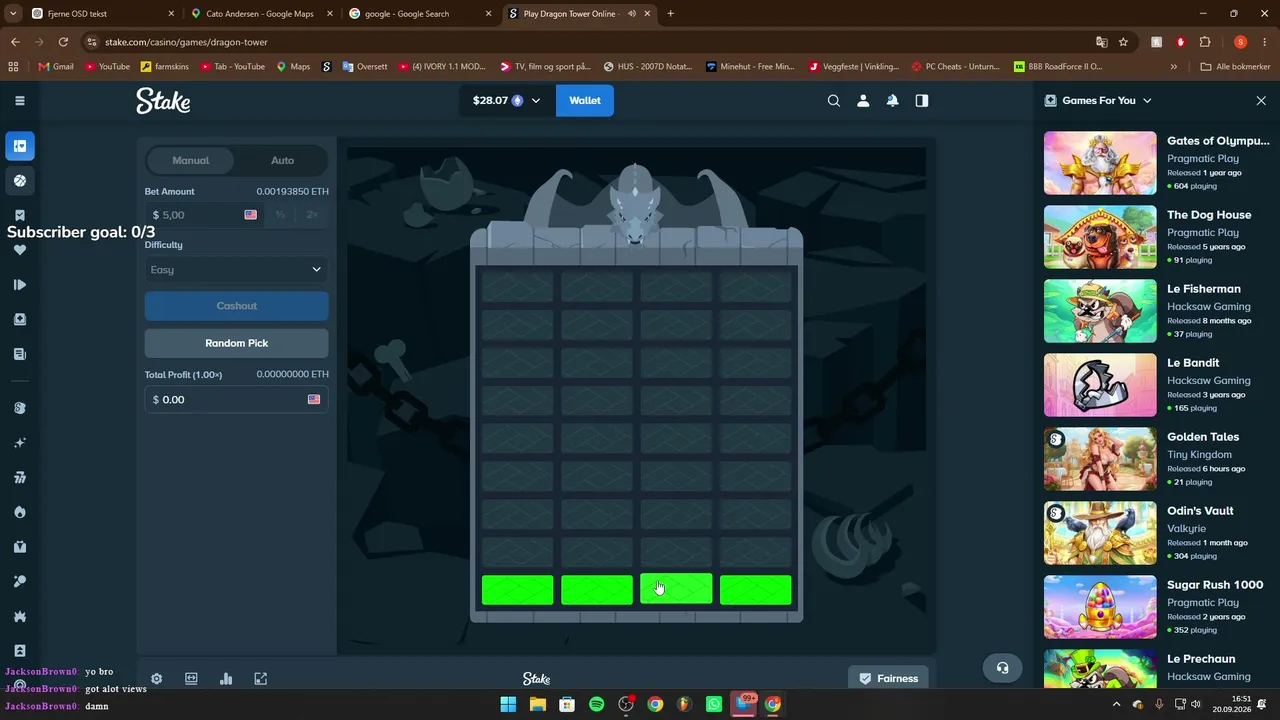Click the address bar URL

(186, 42)
